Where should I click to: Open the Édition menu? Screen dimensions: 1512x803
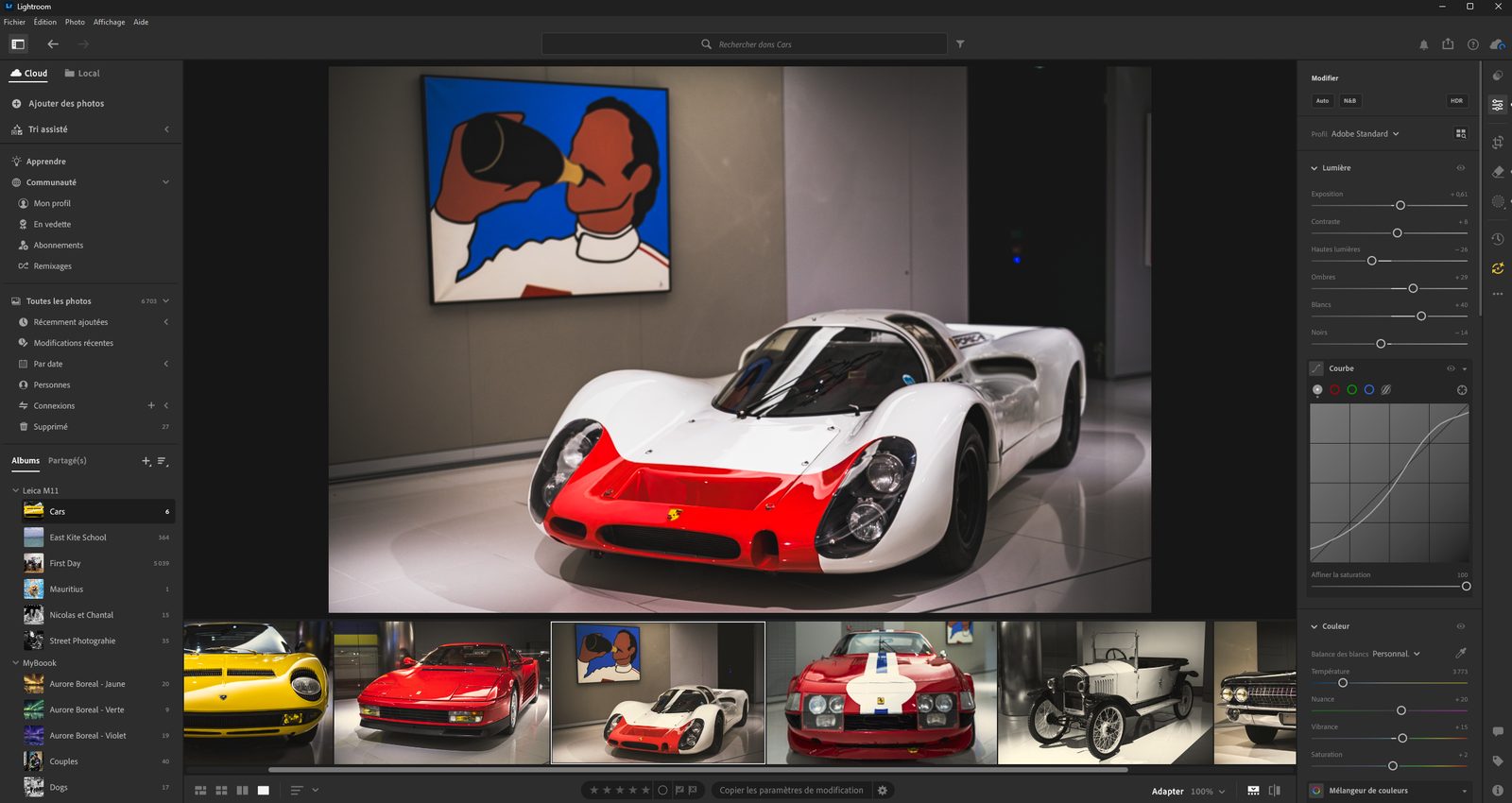[45, 22]
